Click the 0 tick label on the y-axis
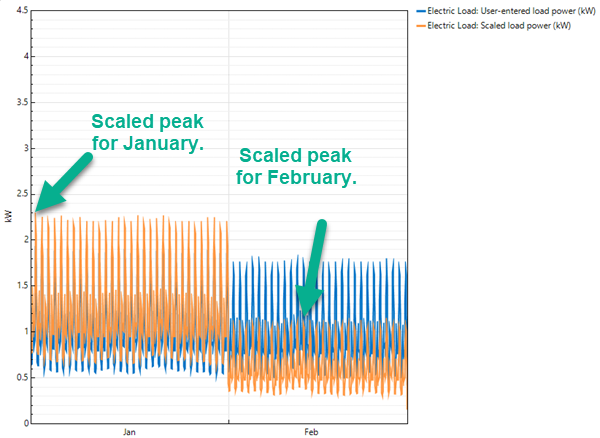 [x=25, y=423]
